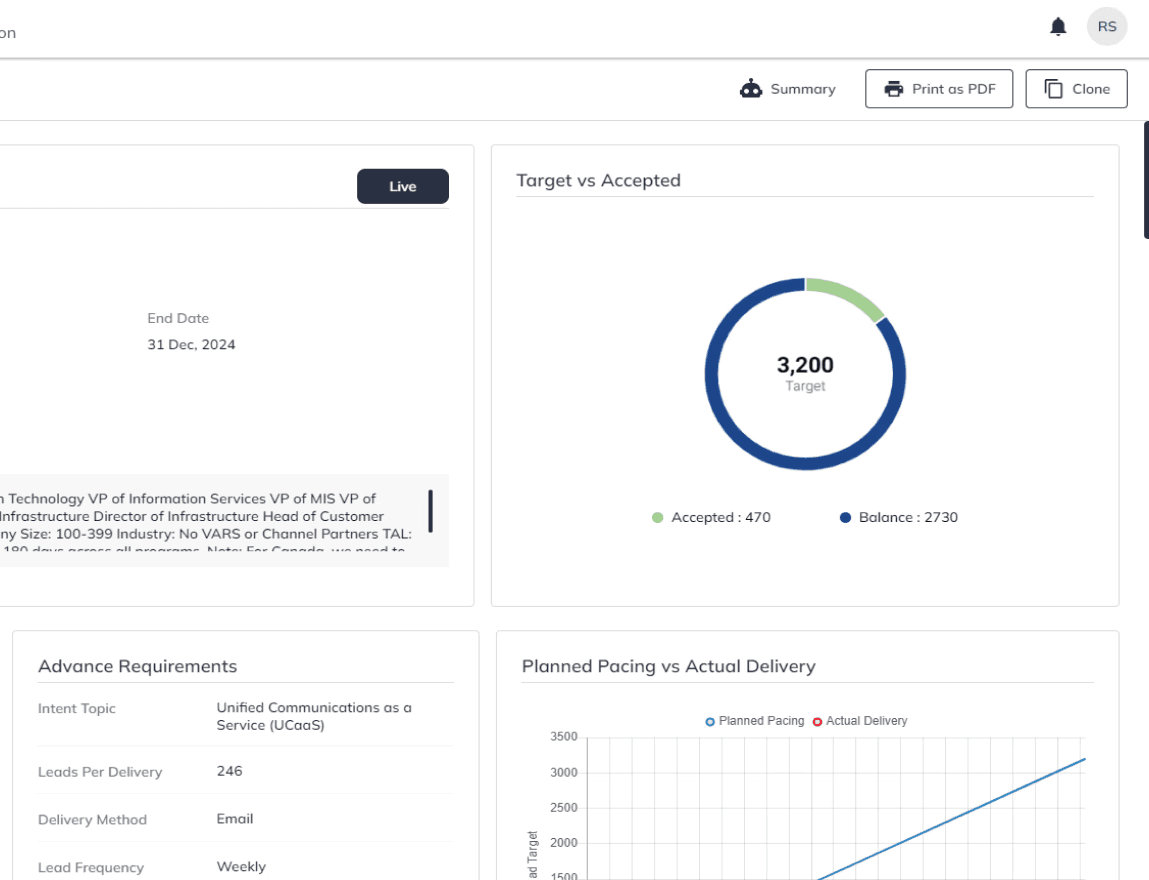Click the 246 leads value
Screen dimensions: 1149x880
point(229,771)
